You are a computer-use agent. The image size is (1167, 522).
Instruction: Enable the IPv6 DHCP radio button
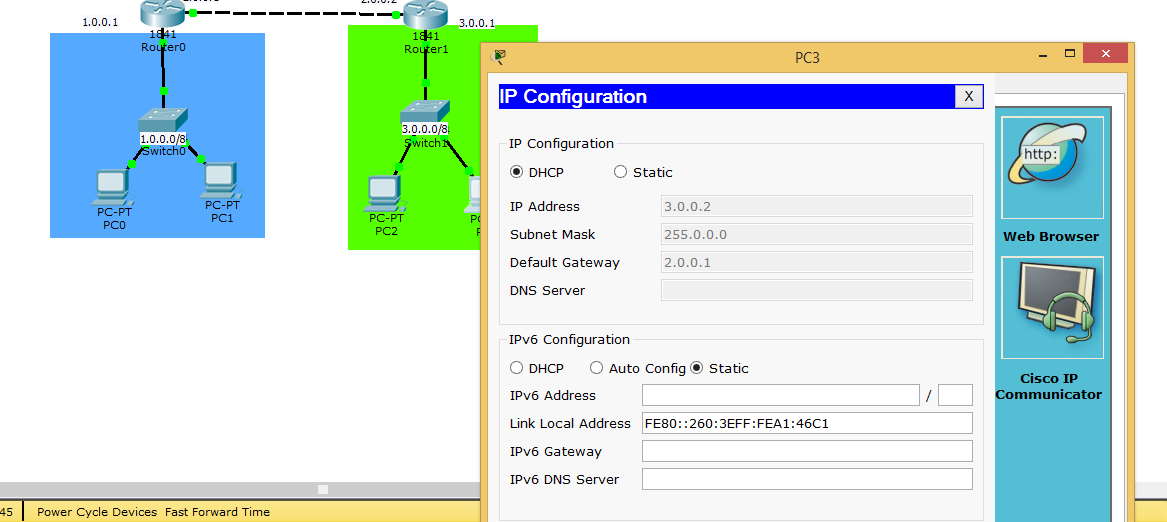[517, 368]
